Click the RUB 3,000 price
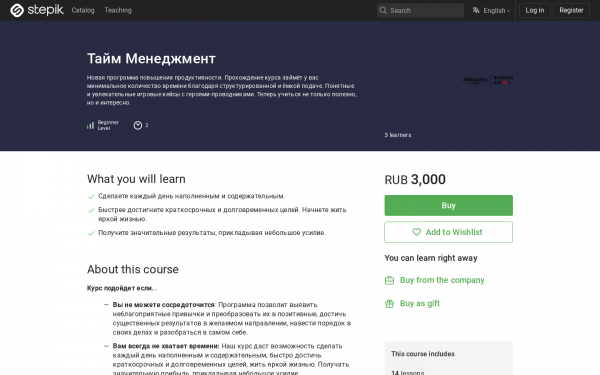600x375 pixels. [x=415, y=179]
